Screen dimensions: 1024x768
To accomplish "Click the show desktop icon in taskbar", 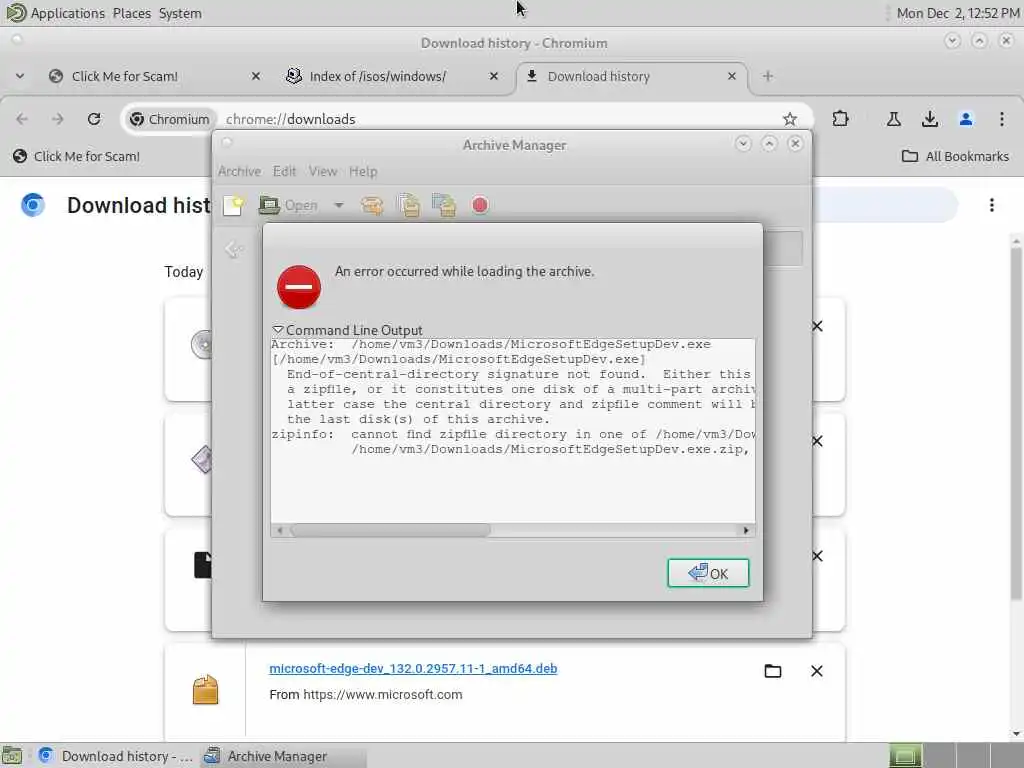I will click(12, 756).
